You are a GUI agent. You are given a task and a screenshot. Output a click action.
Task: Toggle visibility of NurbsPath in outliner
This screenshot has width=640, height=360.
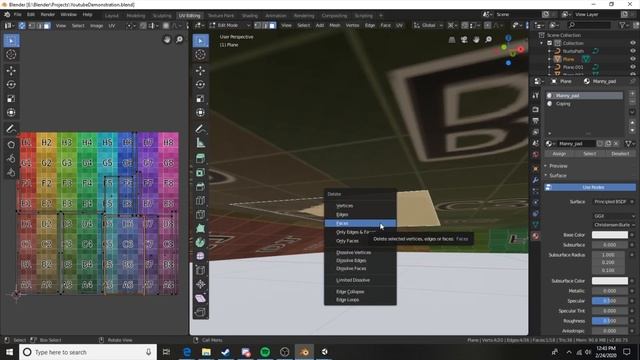[x=633, y=51]
